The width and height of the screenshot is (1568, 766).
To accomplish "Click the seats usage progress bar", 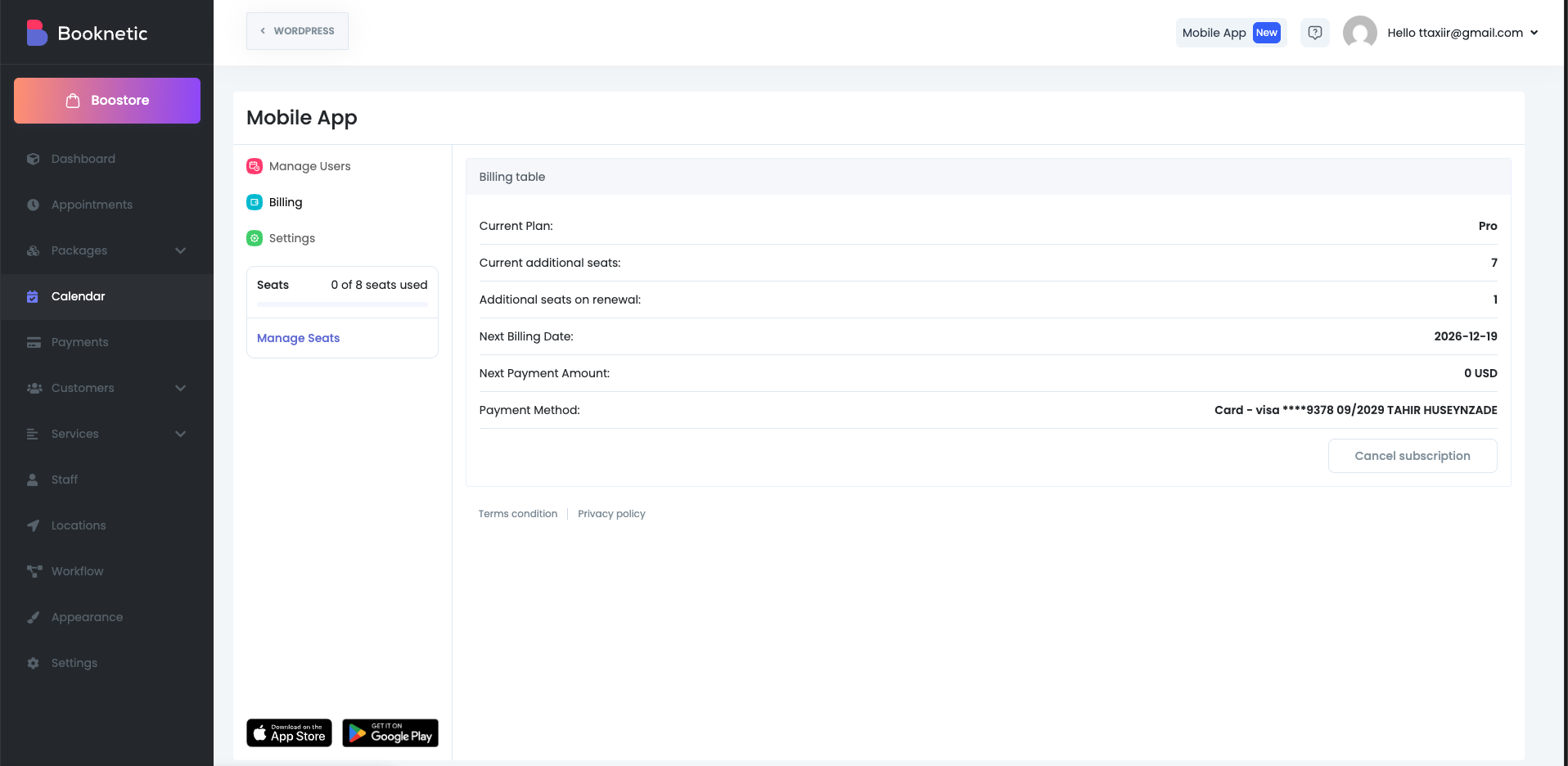I will [x=342, y=304].
